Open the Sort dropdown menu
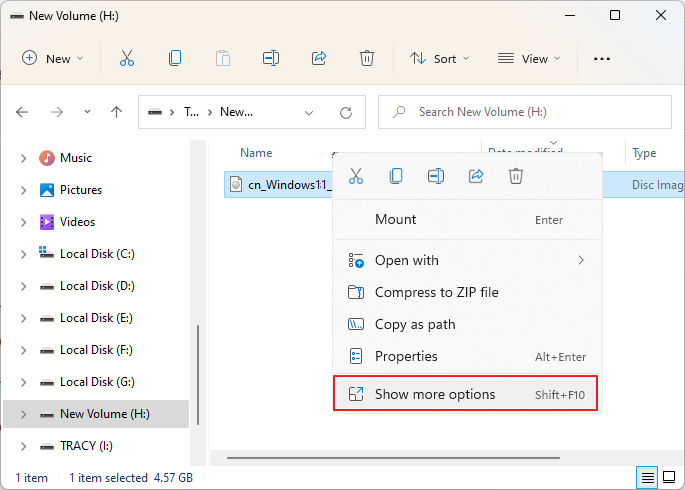This screenshot has width=685, height=490. click(435, 58)
